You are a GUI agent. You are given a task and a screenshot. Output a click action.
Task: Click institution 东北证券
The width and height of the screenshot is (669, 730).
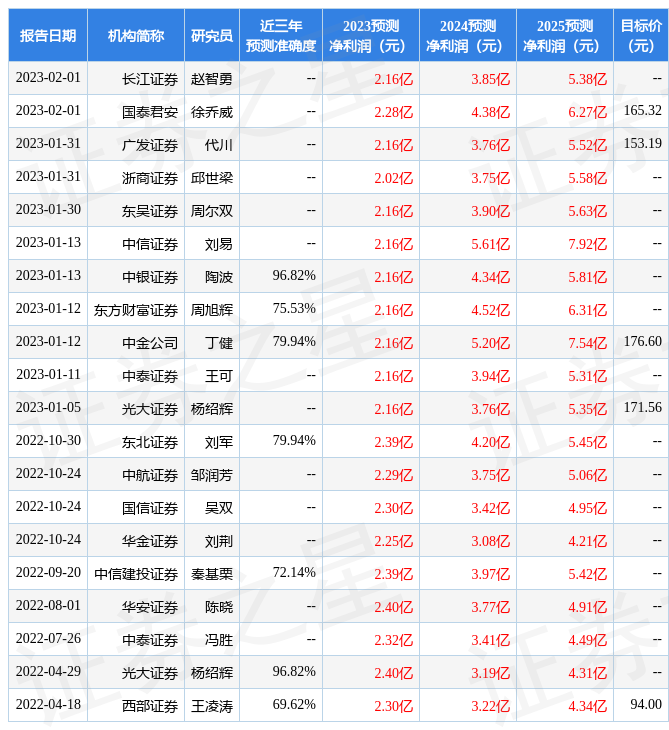point(150,443)
